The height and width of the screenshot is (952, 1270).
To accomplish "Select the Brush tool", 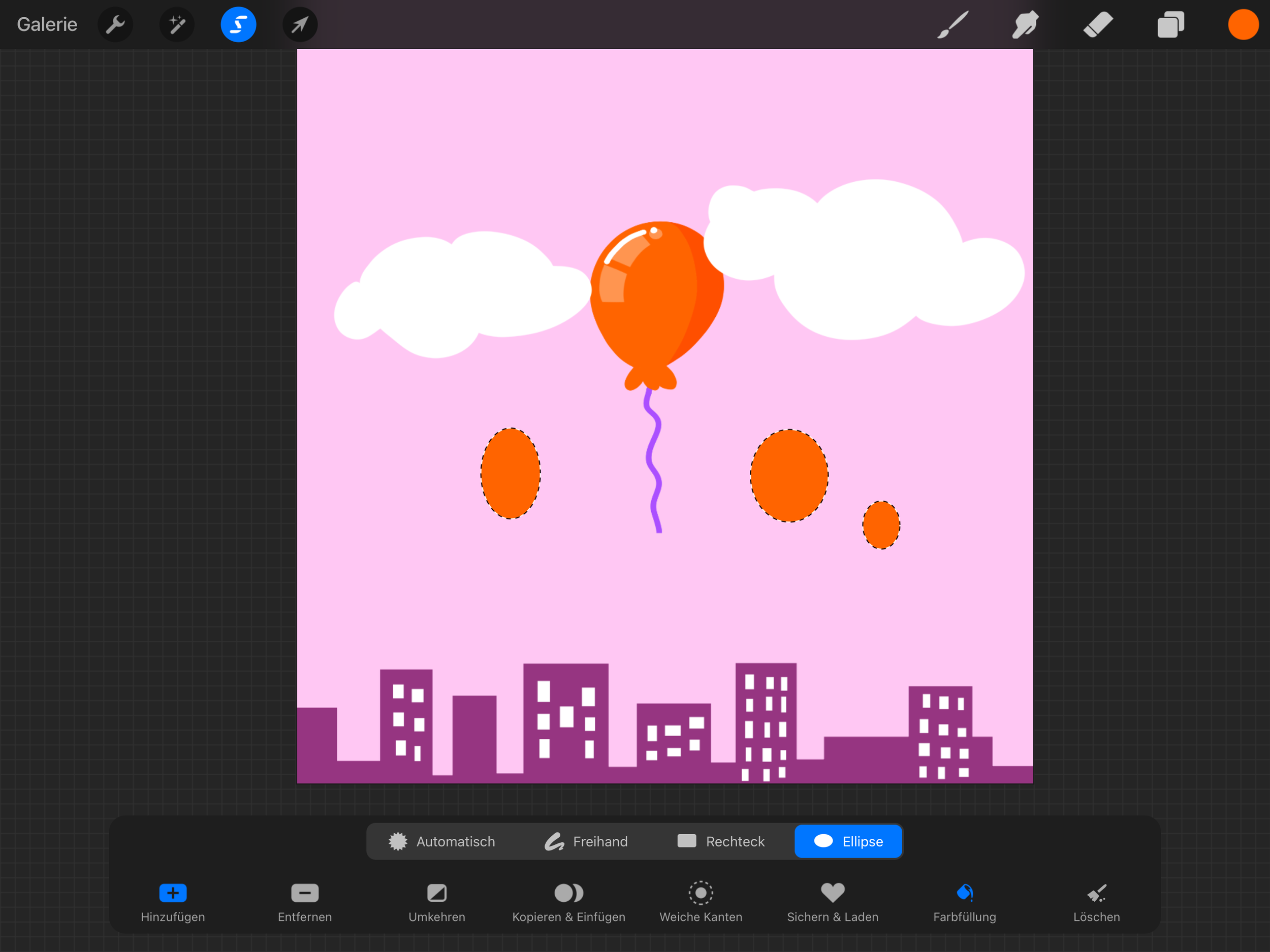I will pyautogui.click(x=952, y=25).
